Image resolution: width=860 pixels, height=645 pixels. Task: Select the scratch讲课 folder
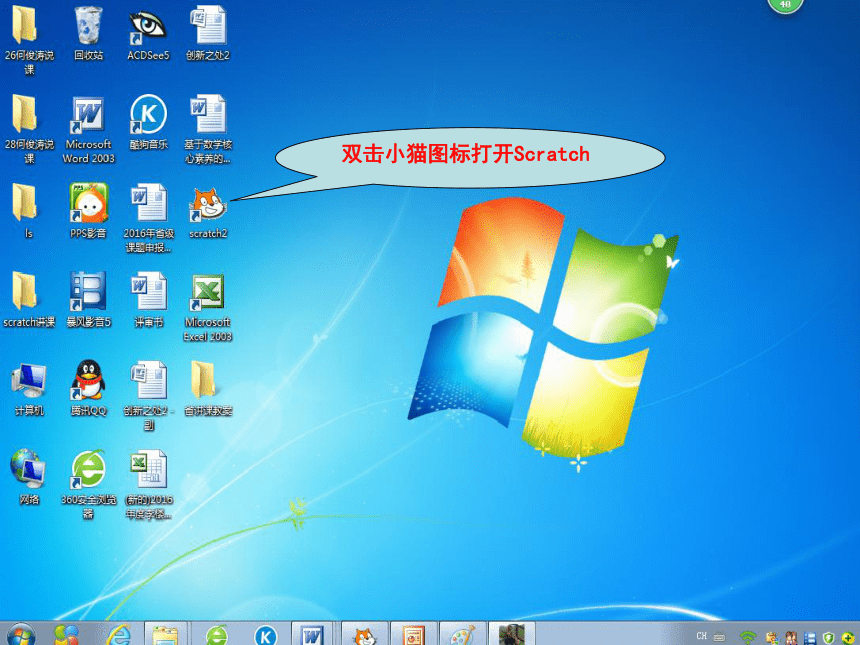click(x=25, y=291)
